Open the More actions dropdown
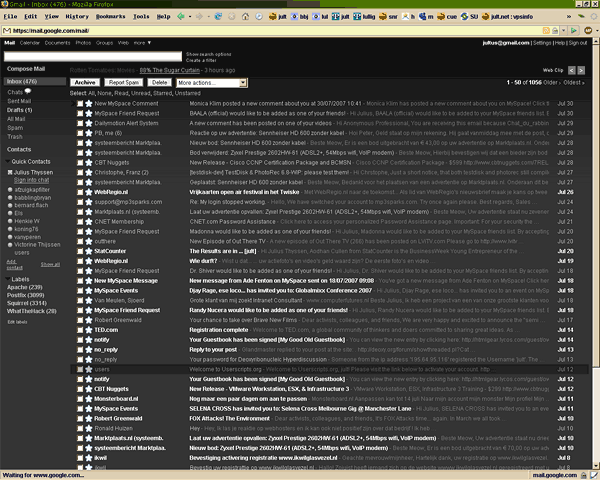This screenshot has width=600, height=480. pyautogui.click(x=212, y=83)
